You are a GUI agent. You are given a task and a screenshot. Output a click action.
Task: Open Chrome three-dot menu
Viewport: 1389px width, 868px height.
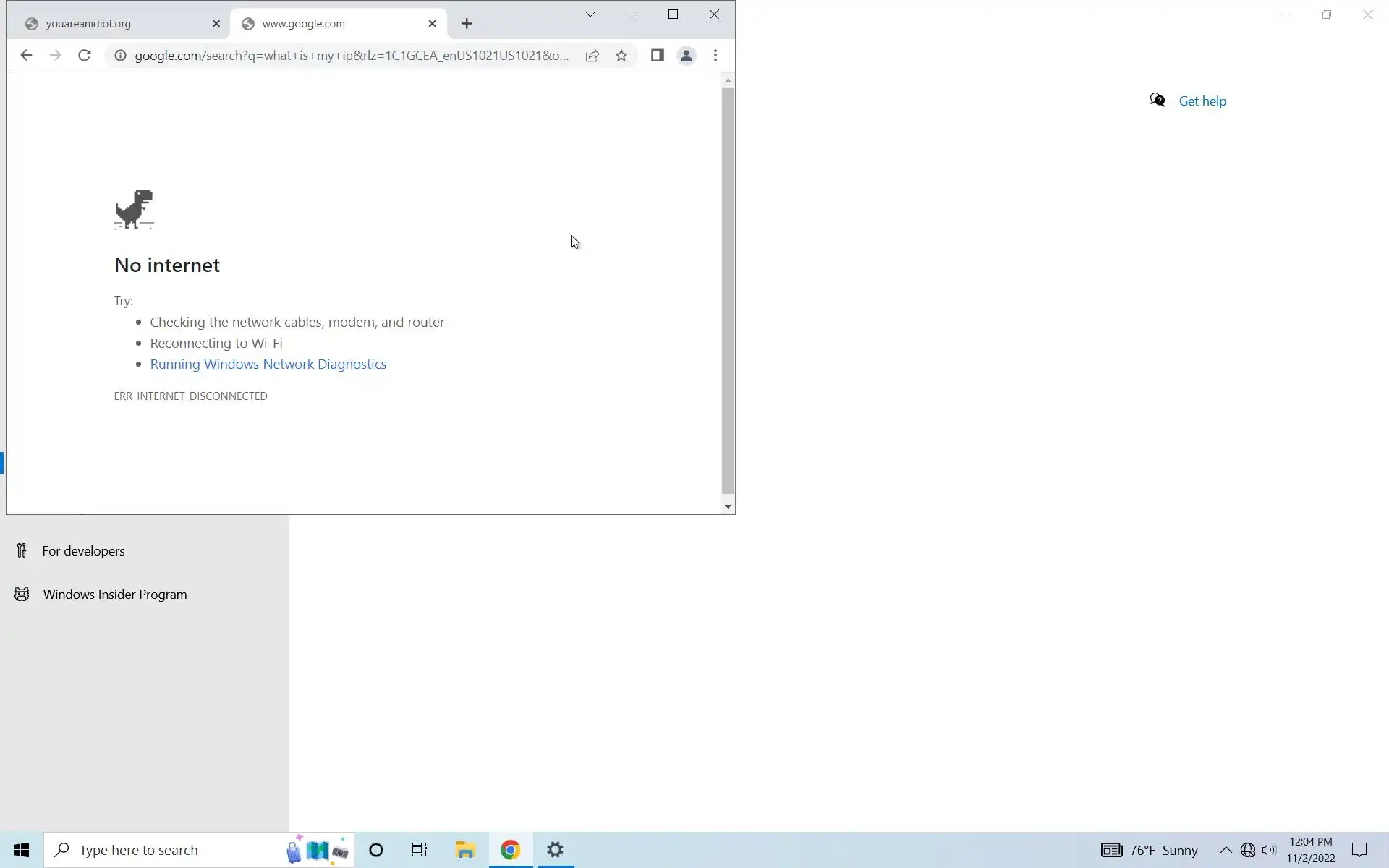click(715, 56)
